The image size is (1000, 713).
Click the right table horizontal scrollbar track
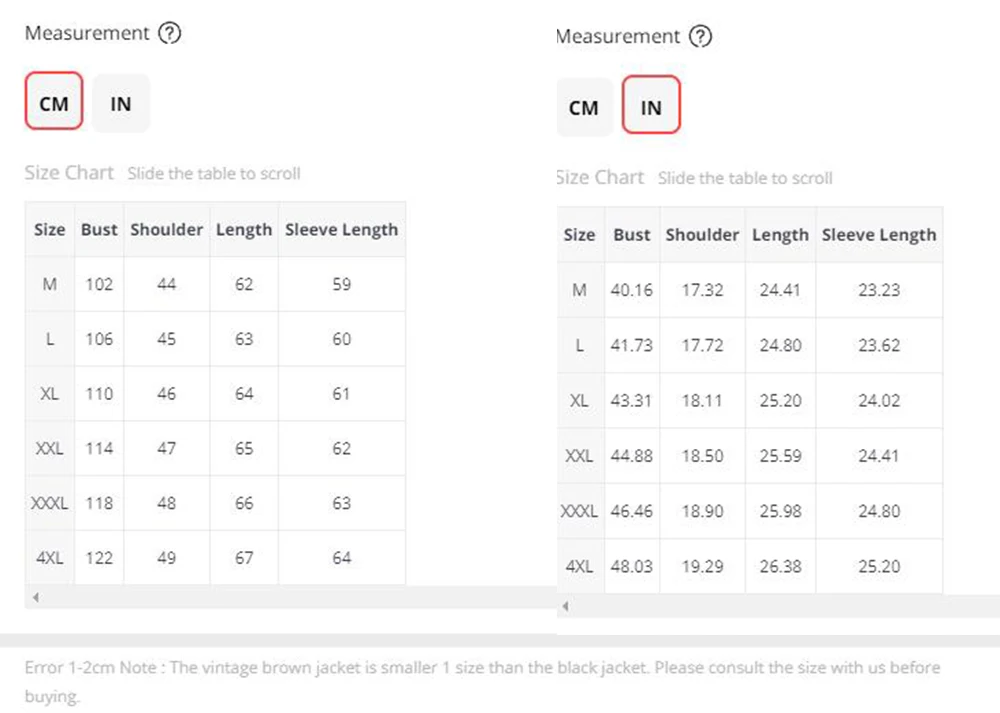point(778,606)
